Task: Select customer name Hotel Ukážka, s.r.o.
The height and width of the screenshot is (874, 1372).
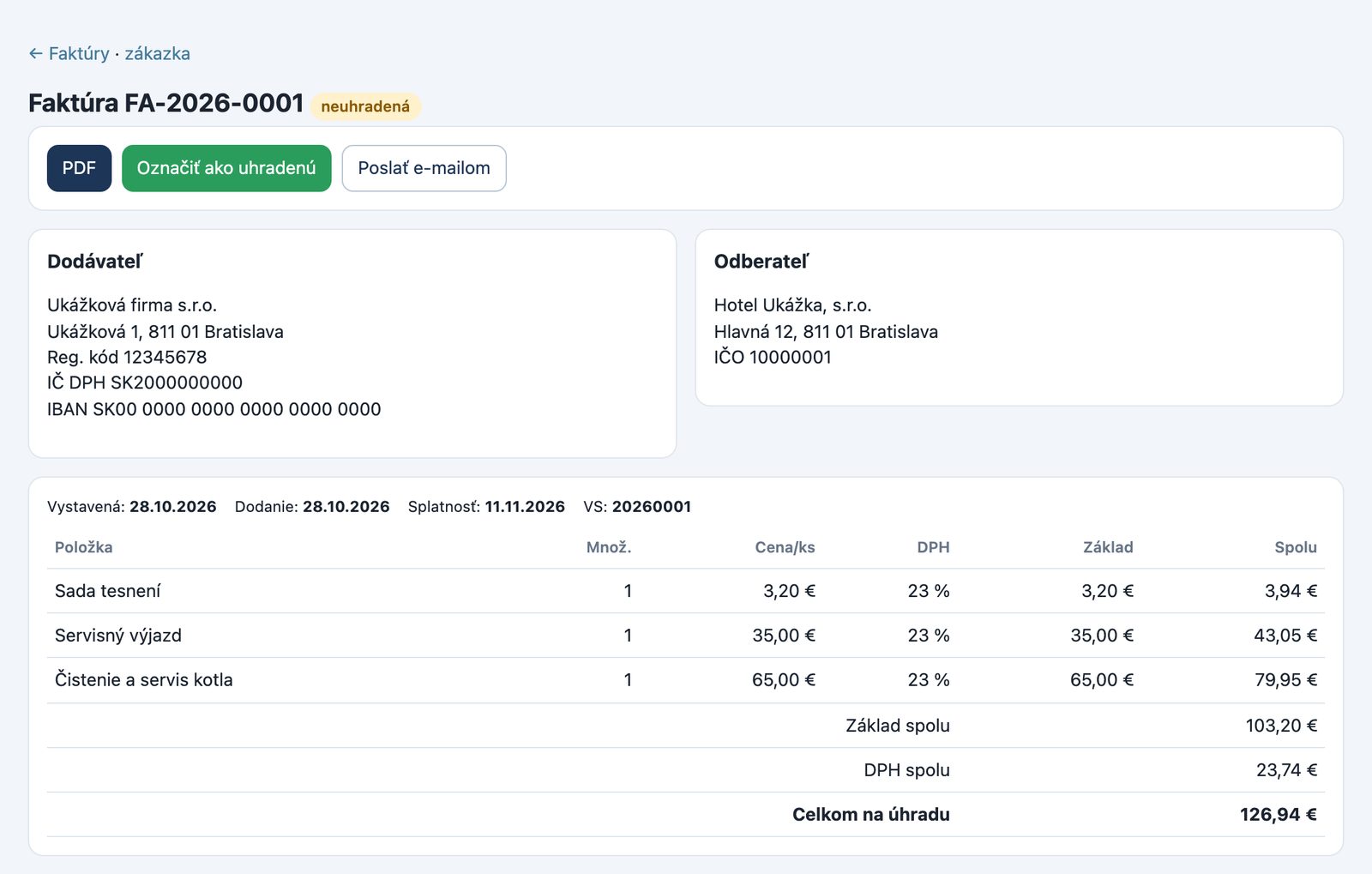Action: (x=793, y=305)
